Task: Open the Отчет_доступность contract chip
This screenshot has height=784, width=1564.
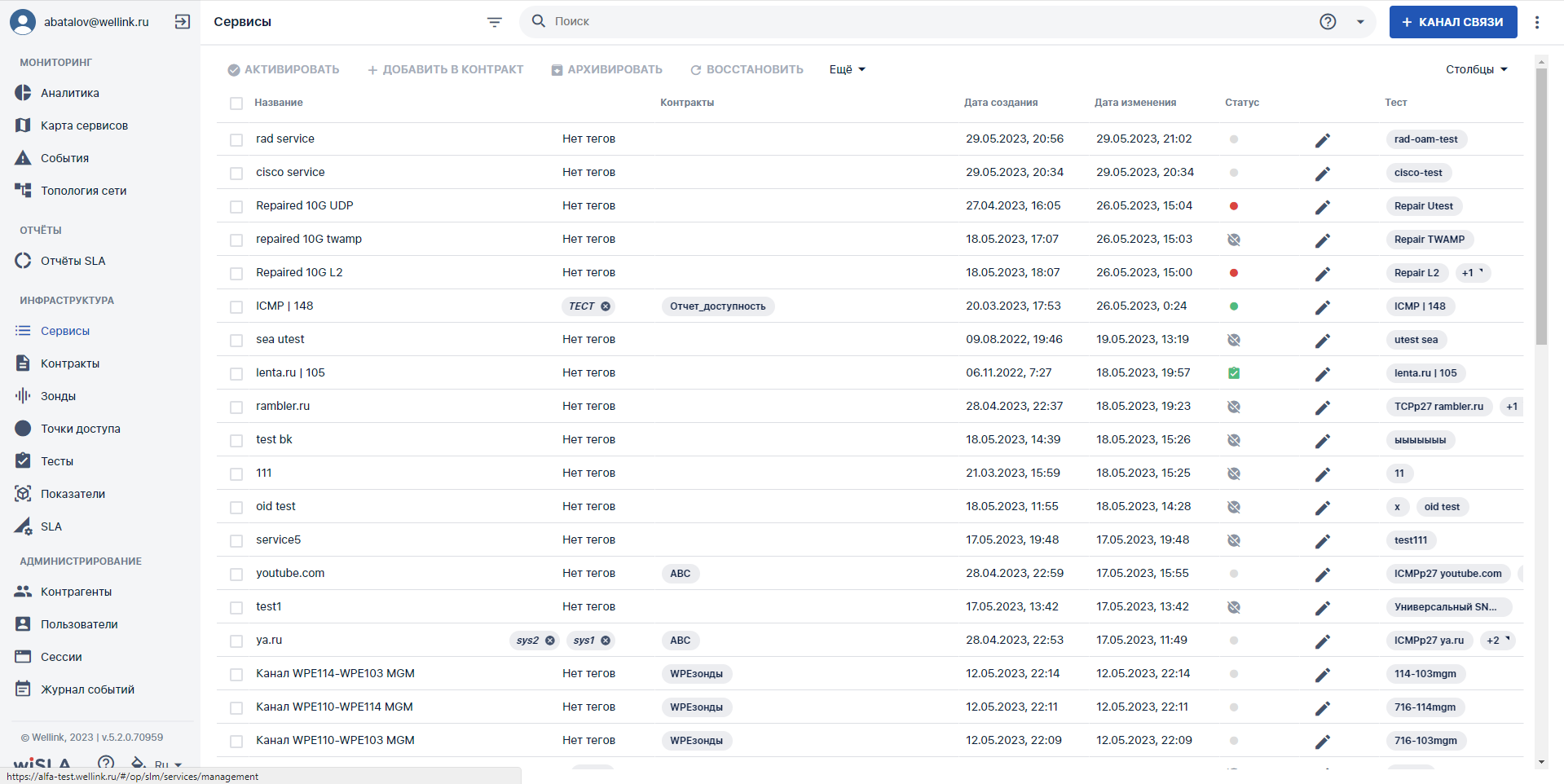Action: [718, 306]
